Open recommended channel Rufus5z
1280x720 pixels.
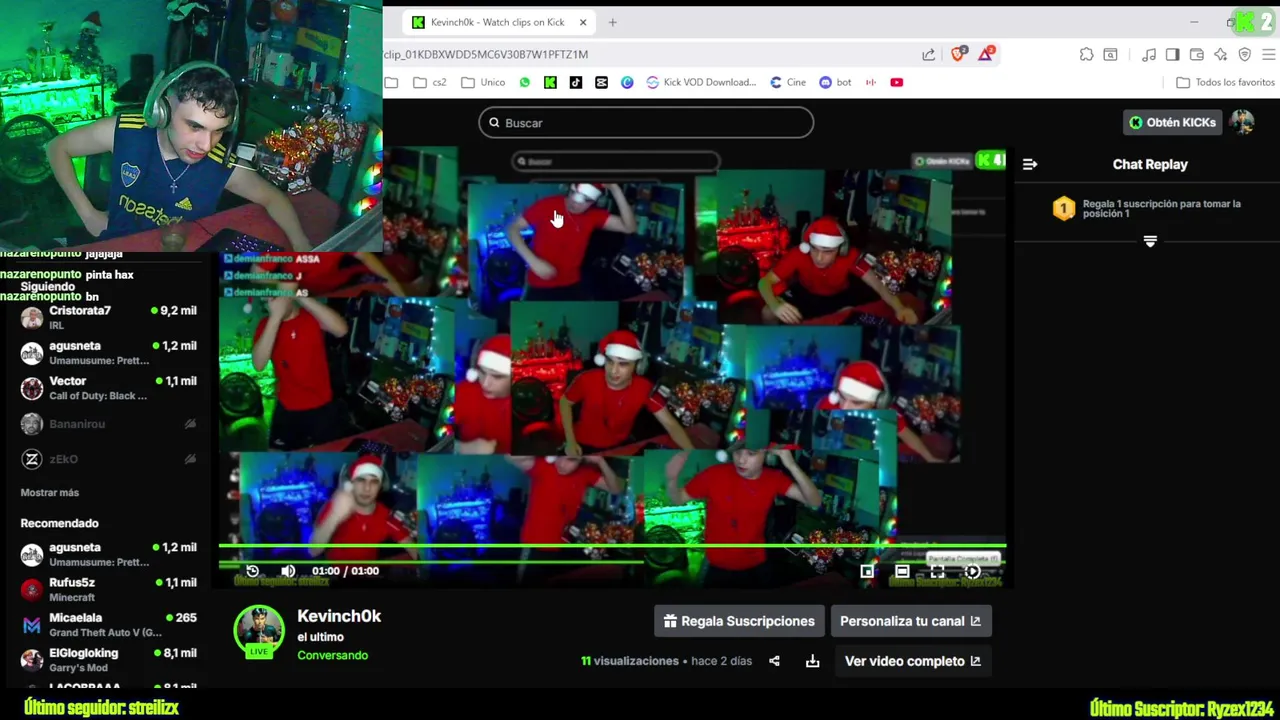pyautogui.click(x=108, y=589)
